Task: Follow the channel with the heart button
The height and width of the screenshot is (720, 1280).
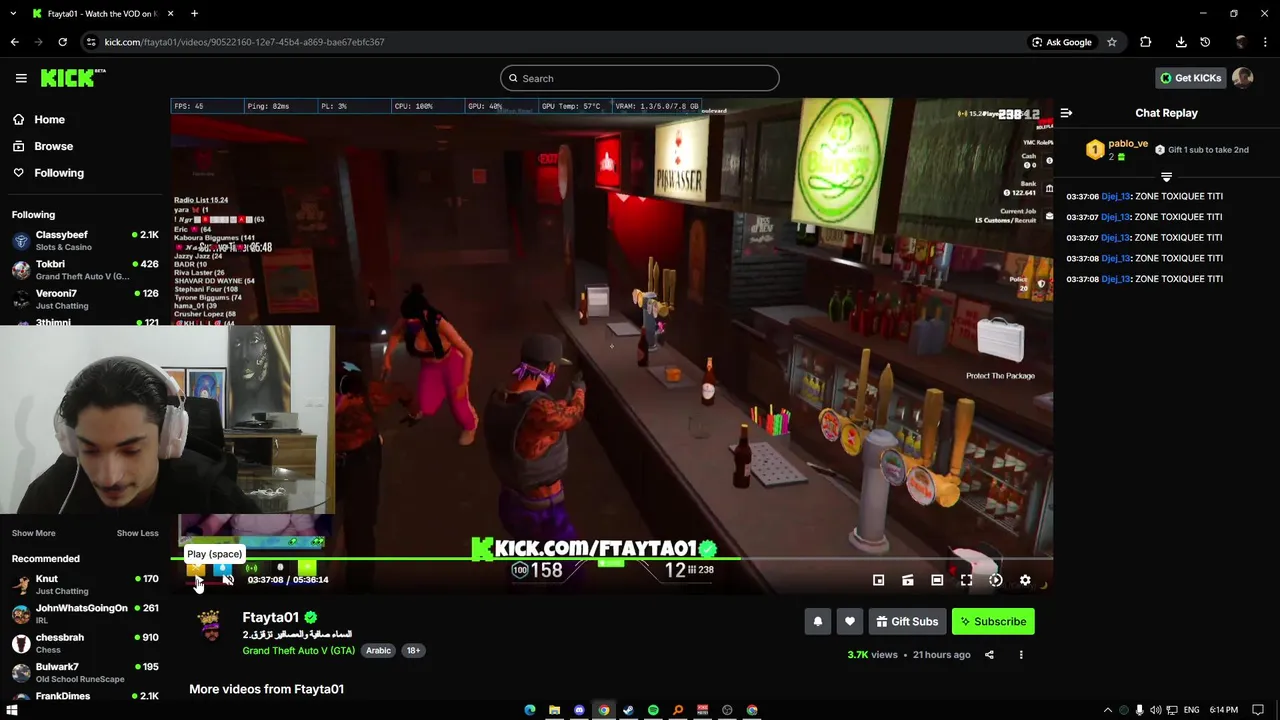Action: click(x=850, y=621)
